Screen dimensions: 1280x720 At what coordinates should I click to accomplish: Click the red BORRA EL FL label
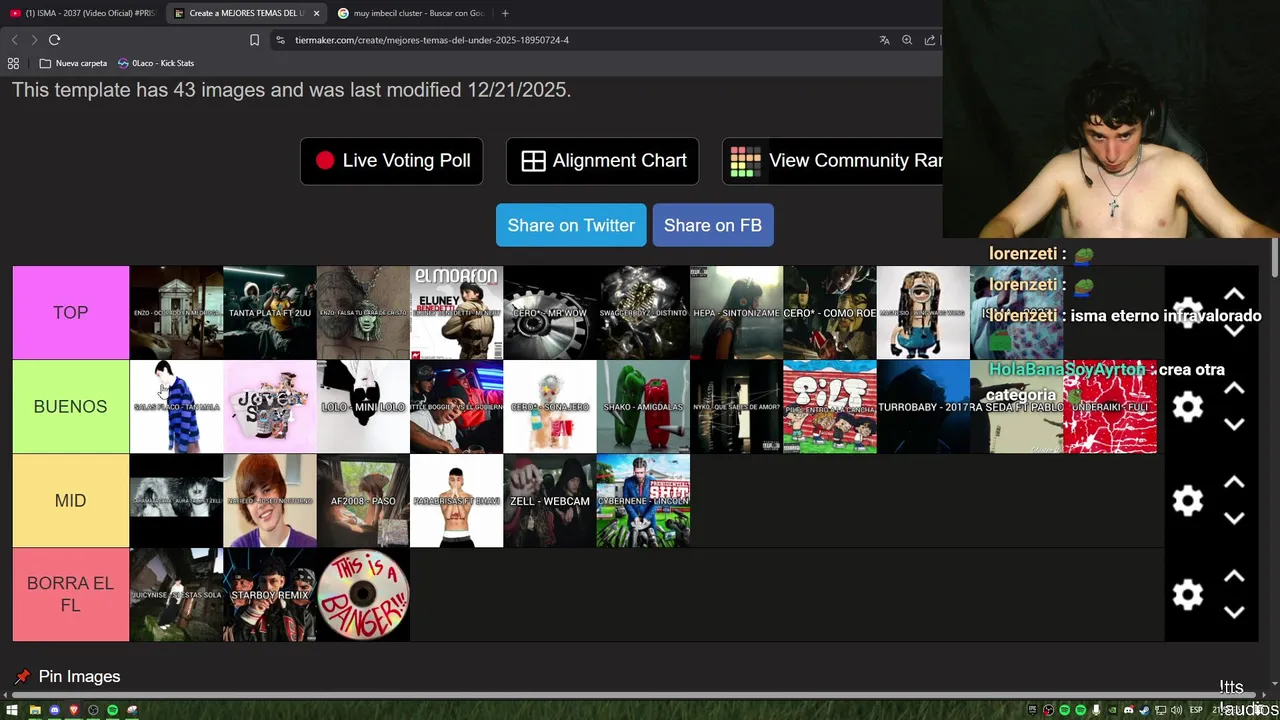coord(71,595)
